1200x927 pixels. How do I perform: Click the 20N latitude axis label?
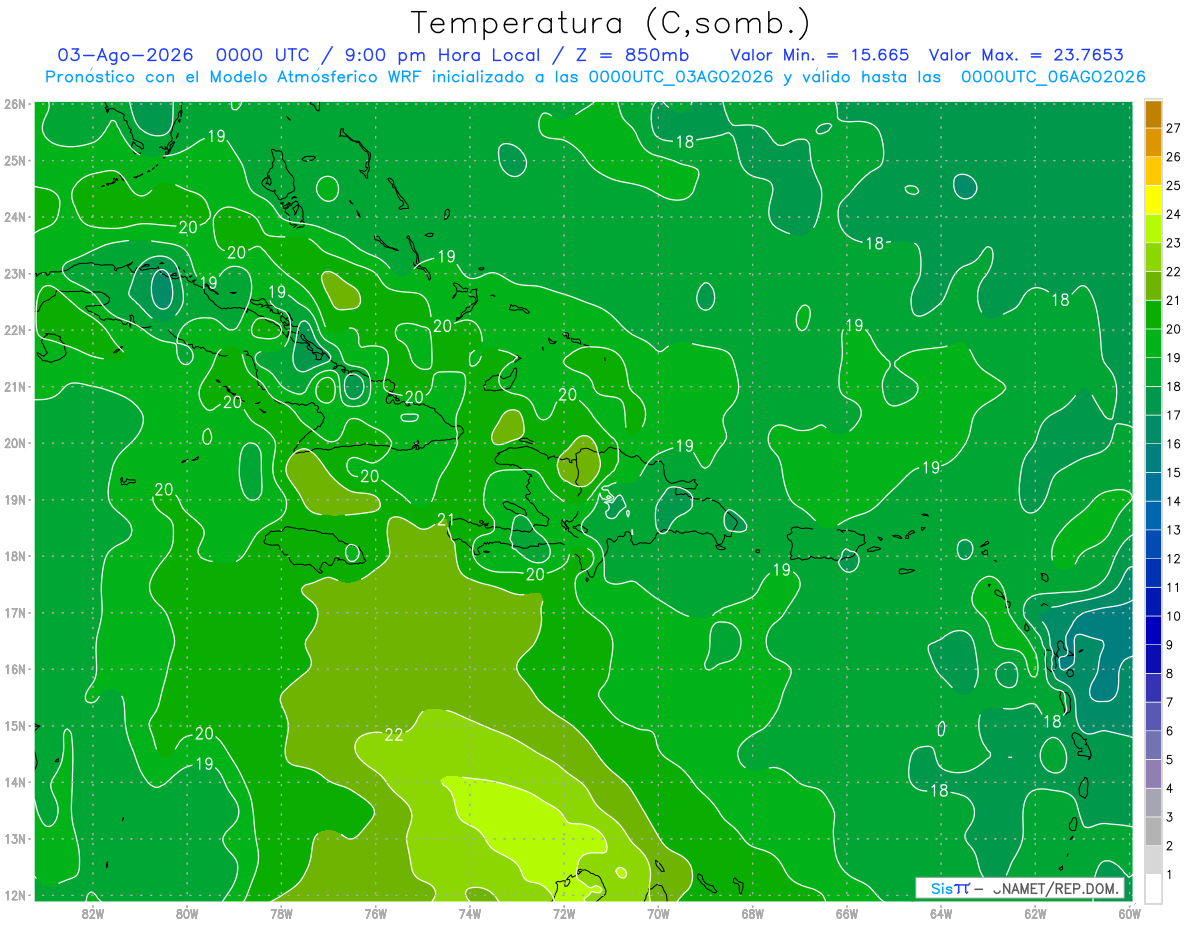(14, 443)
